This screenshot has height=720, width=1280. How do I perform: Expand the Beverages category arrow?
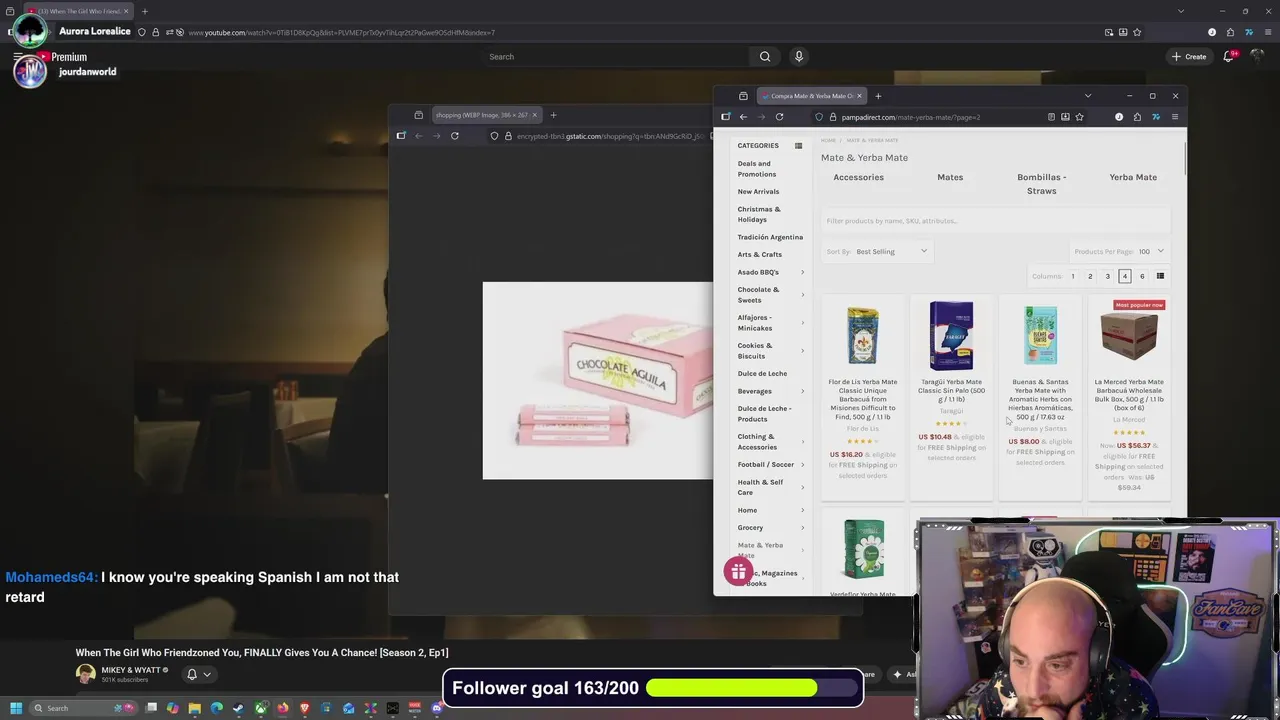click(802, 391)
